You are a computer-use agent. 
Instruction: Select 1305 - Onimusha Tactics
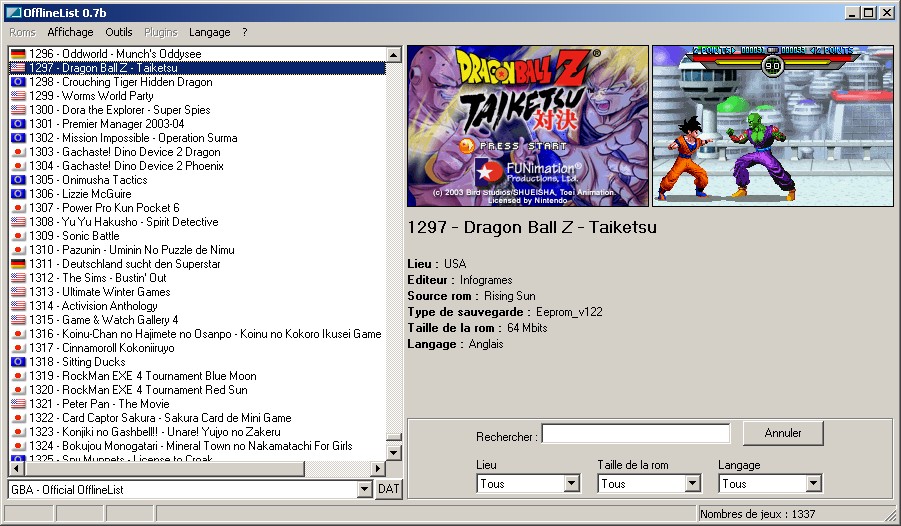[88, 180]
